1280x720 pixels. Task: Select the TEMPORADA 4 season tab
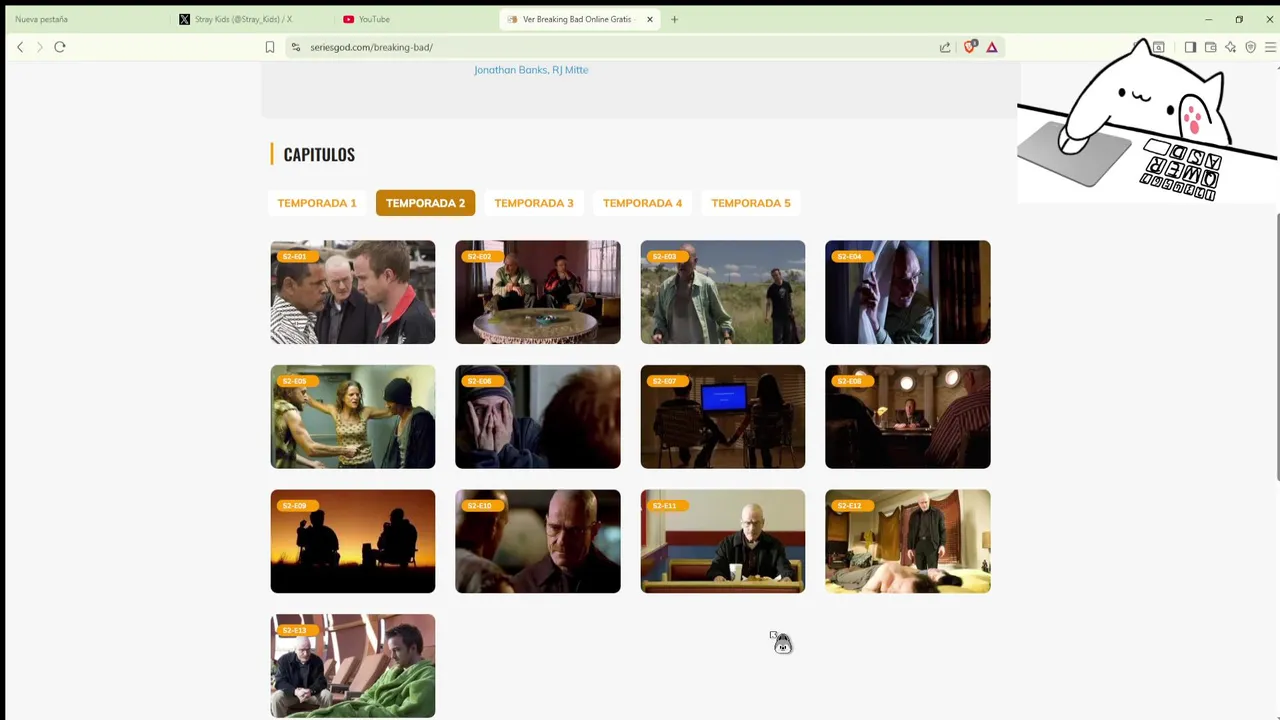[x=642, y=203]
